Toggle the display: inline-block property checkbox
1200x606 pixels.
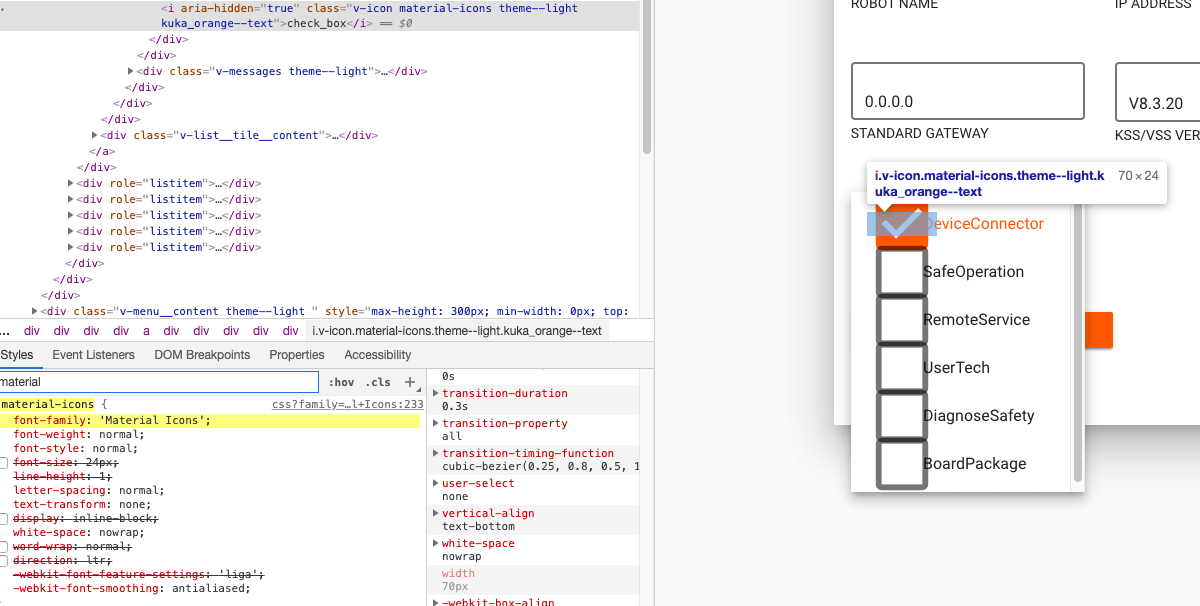[4, 518]
